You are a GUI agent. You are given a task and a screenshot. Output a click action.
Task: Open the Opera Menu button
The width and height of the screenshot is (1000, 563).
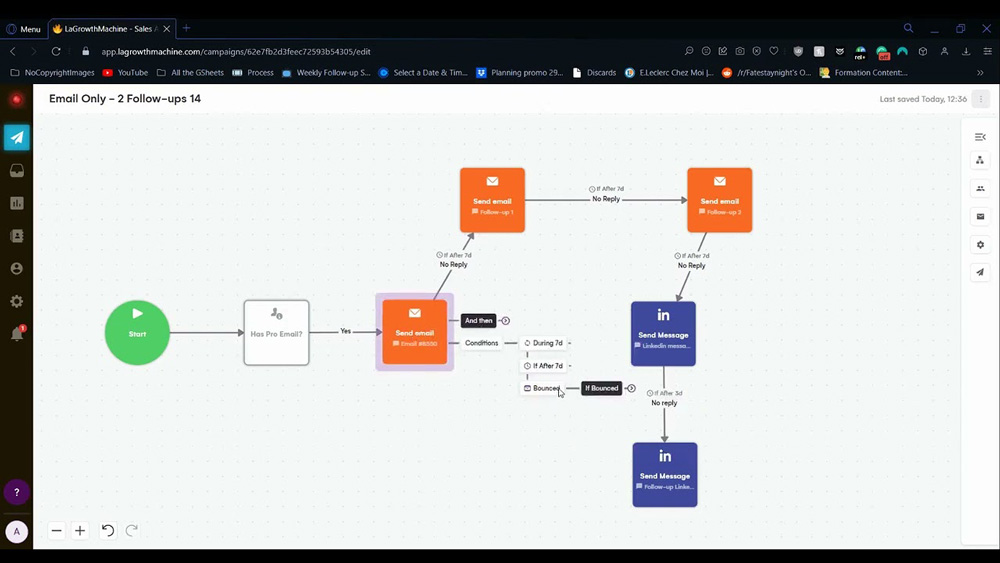click(x=23, y=29)
